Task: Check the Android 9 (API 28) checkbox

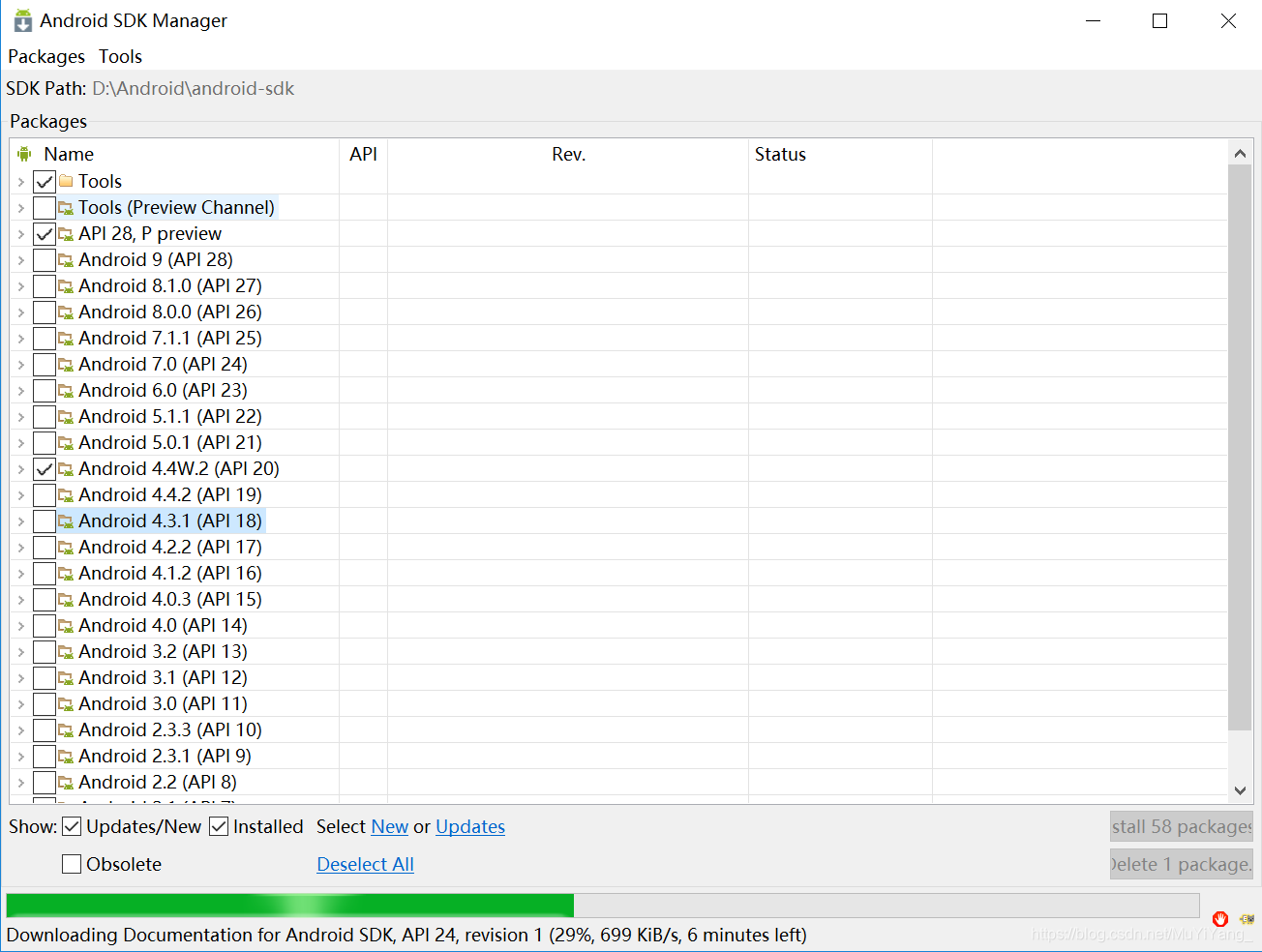Action: [x=44, y=259]
